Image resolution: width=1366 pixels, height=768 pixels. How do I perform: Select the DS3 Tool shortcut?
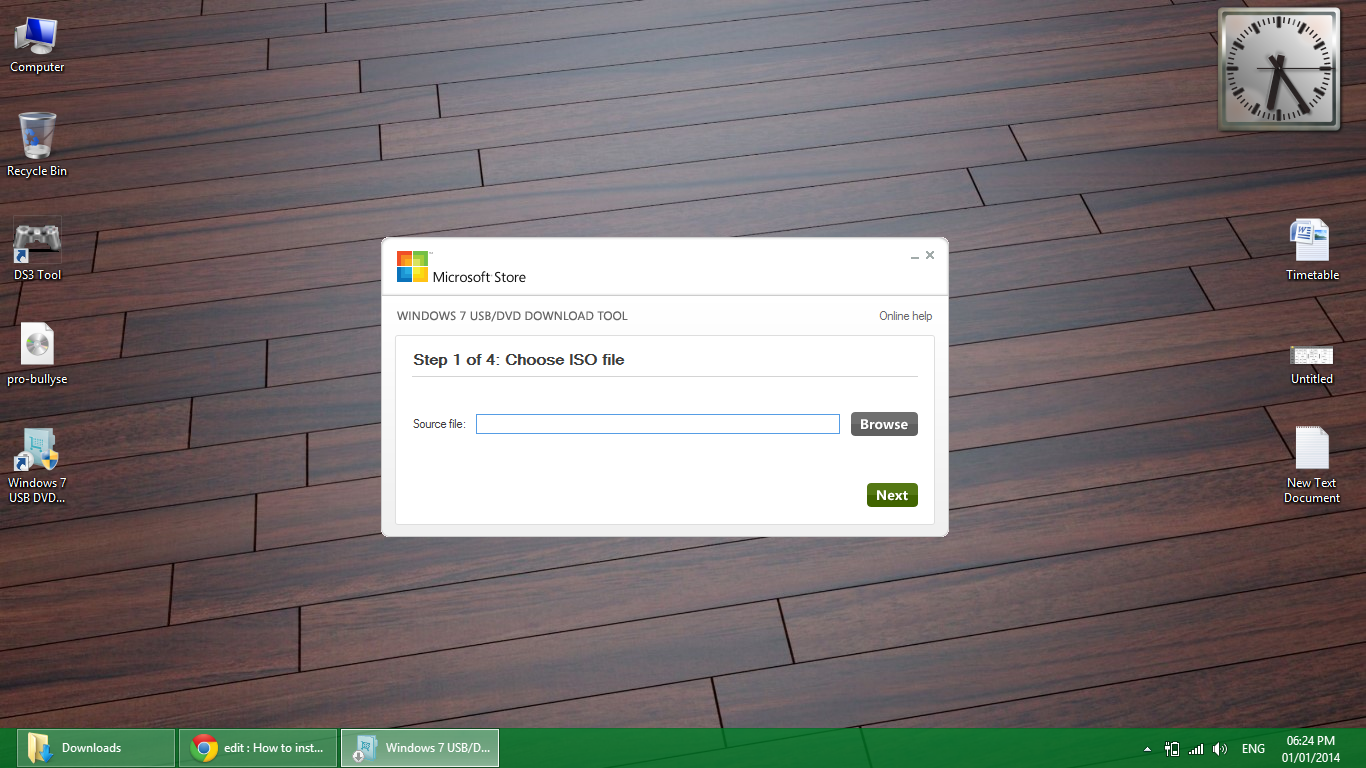(37, 250)
